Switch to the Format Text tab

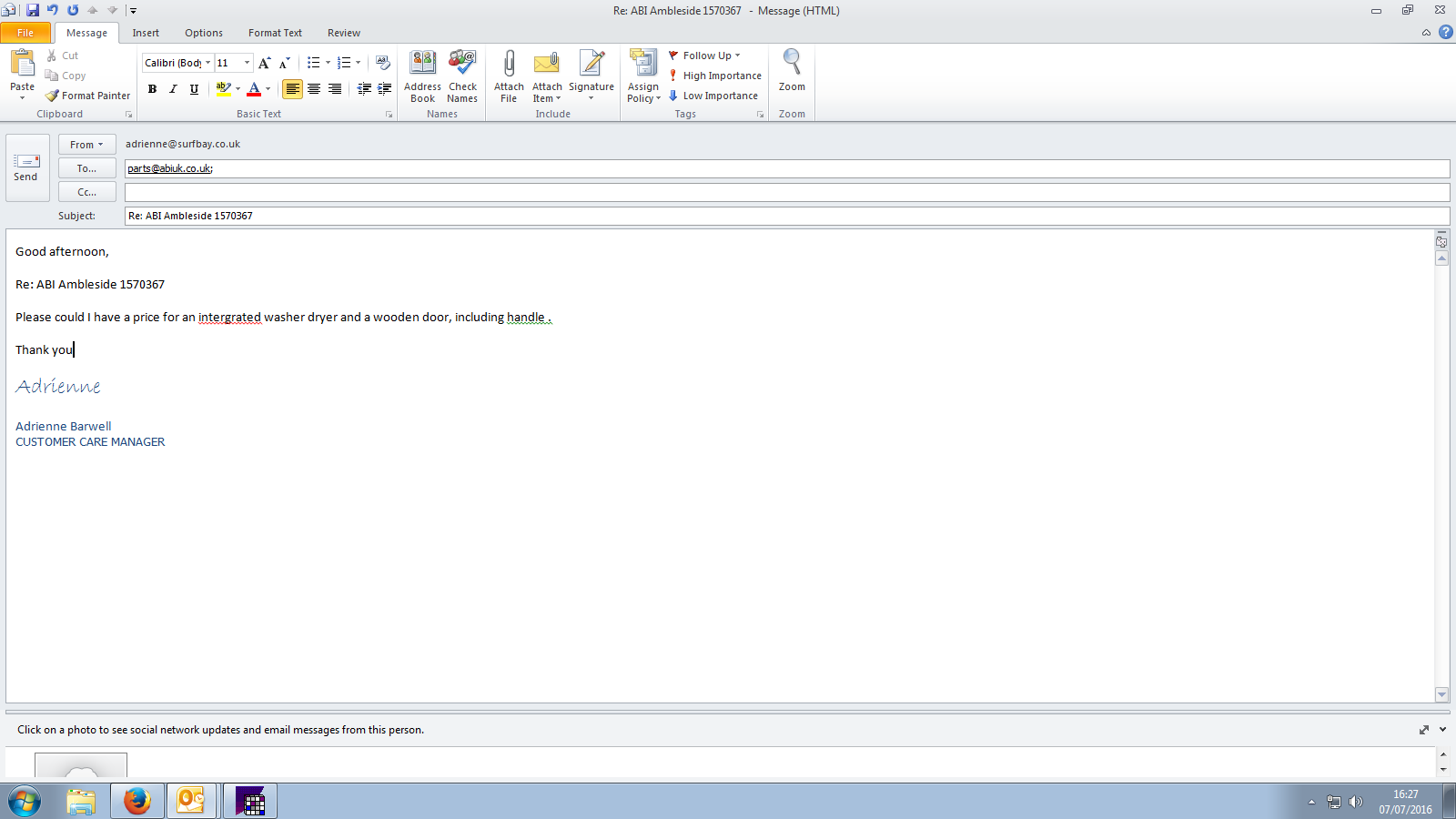click(275, 33)
